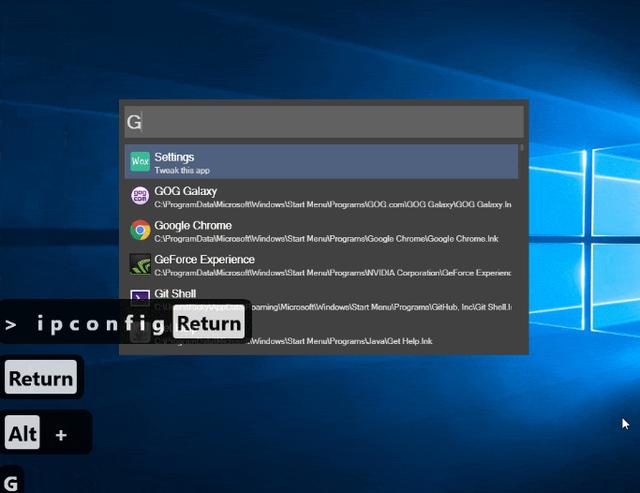The image size is (640, 493).
Task: Click the Wox search input field
Action: pyautogui.click(x=324, y=122)
